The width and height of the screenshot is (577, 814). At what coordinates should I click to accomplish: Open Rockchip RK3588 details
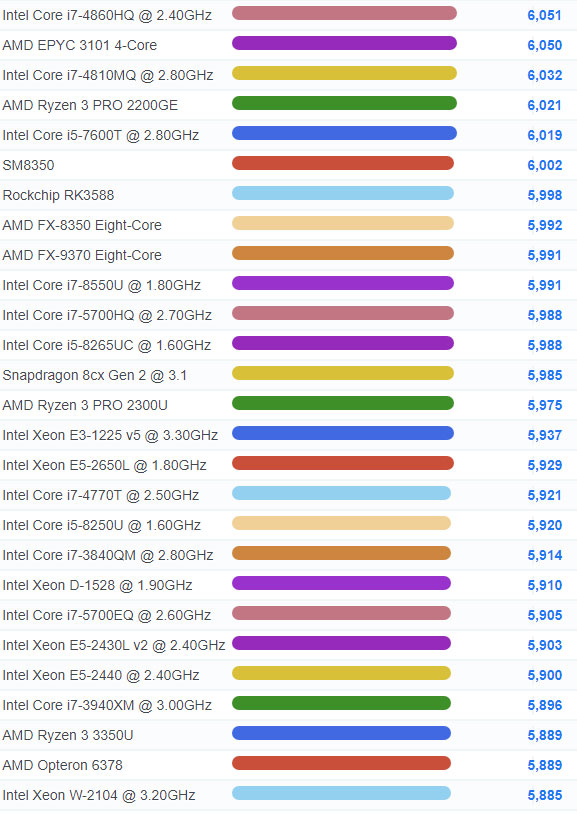click(x=58, y=195)
